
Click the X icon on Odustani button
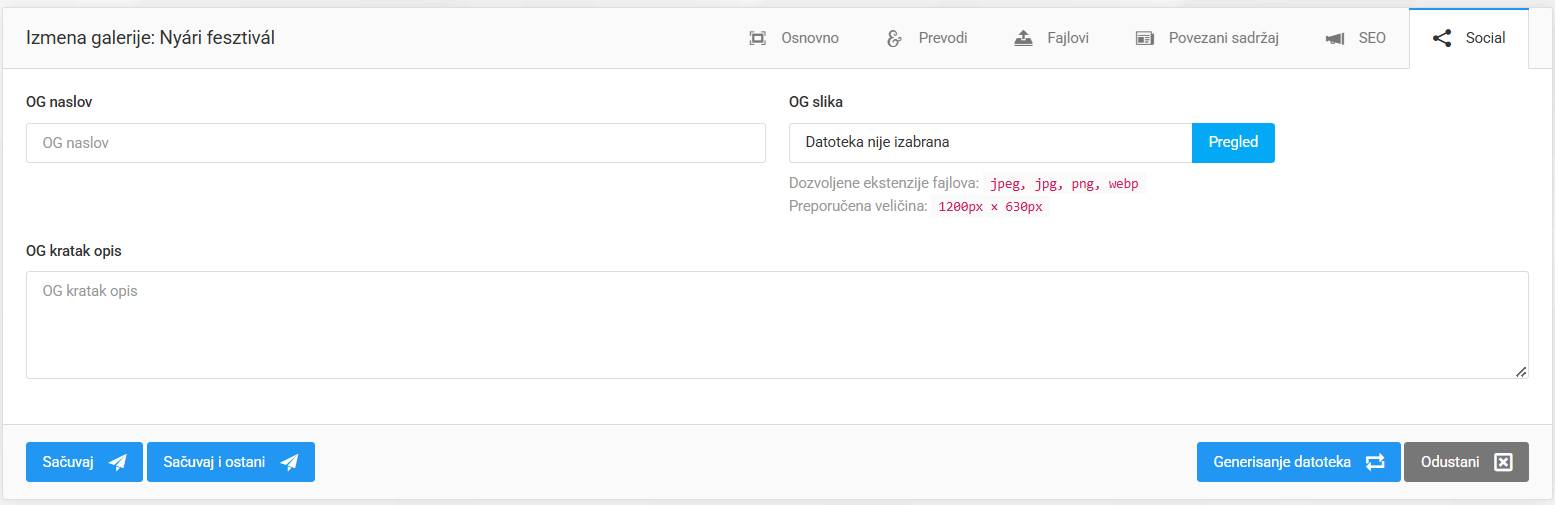coord(1503,462)
